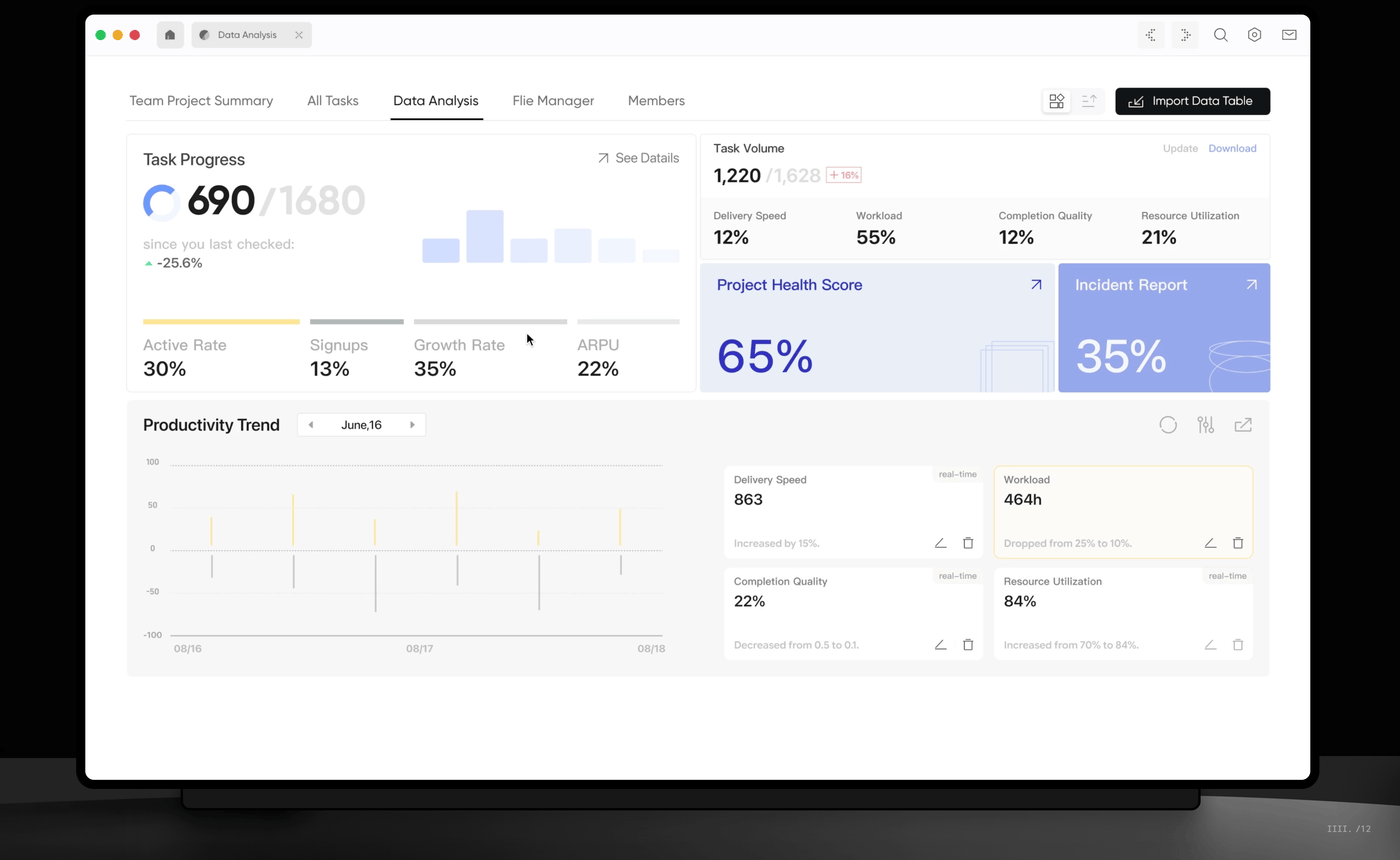This screenshot has width=1400, height=860.
Task: Open the filter sliders icon in Productivity Trend
Action: pyautogui.click(x=1206, y=425)
